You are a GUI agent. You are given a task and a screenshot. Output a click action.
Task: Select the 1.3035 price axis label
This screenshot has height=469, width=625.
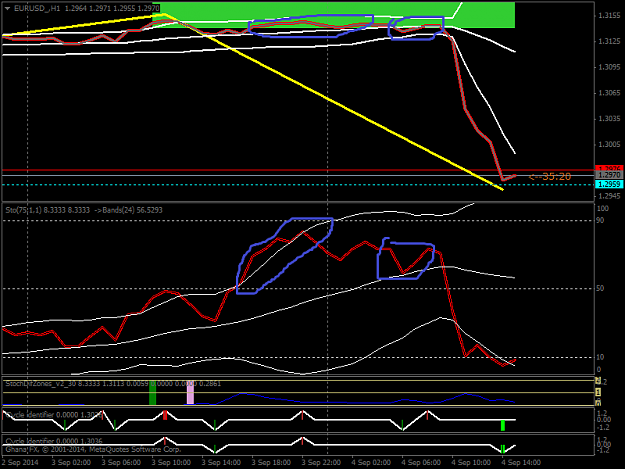coord(609,119)
